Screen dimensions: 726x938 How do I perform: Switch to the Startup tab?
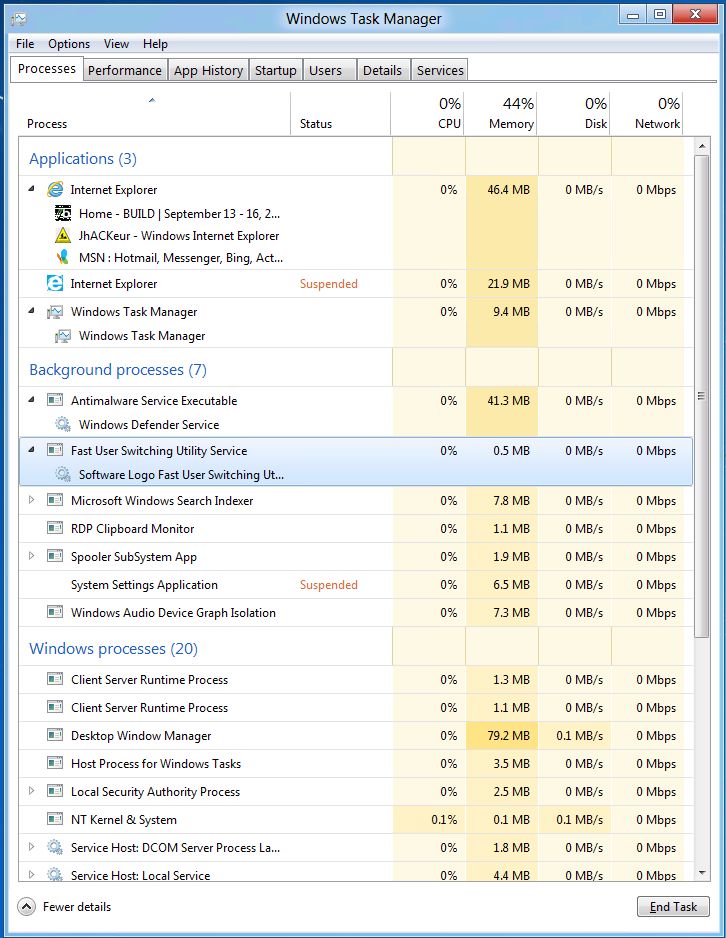tap(275, 71)
